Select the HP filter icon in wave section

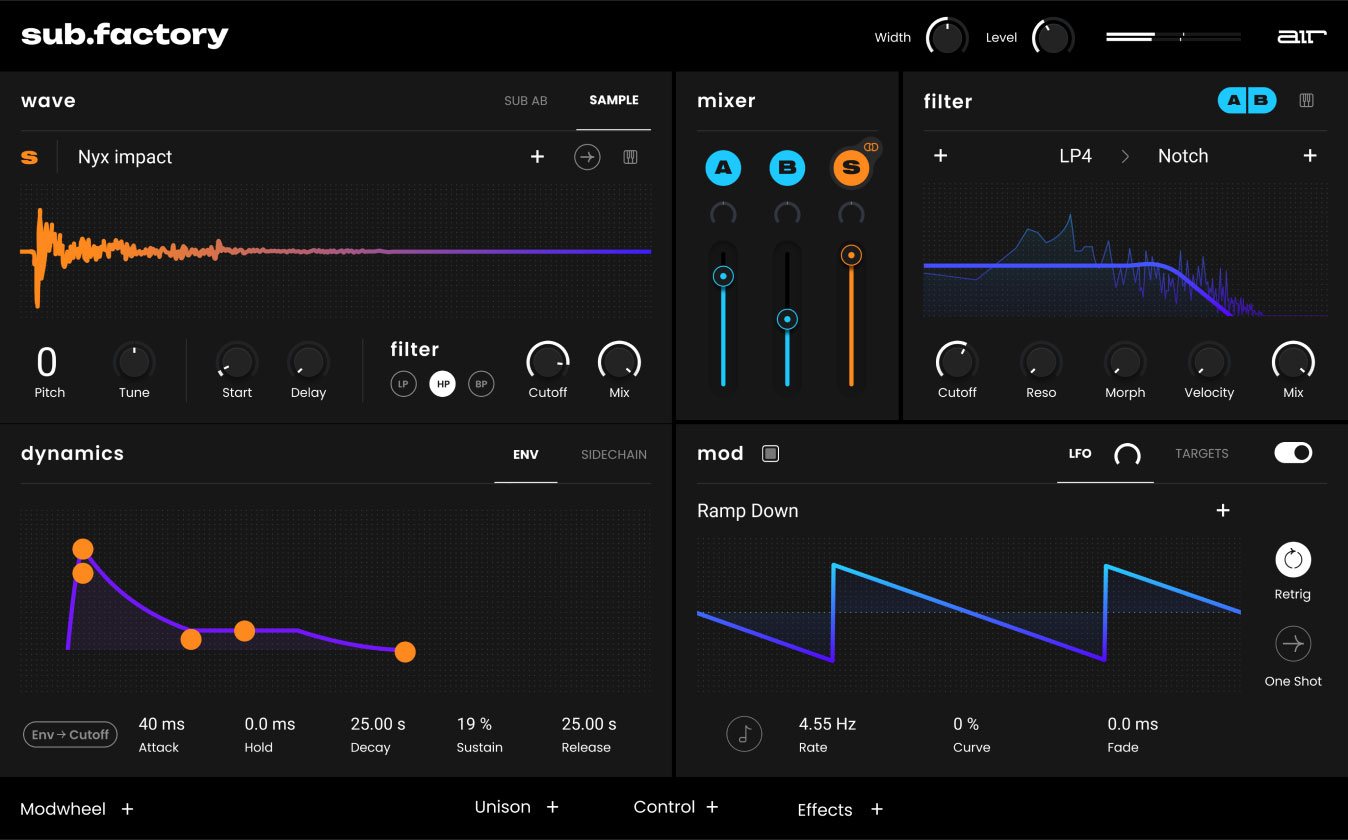442,383
